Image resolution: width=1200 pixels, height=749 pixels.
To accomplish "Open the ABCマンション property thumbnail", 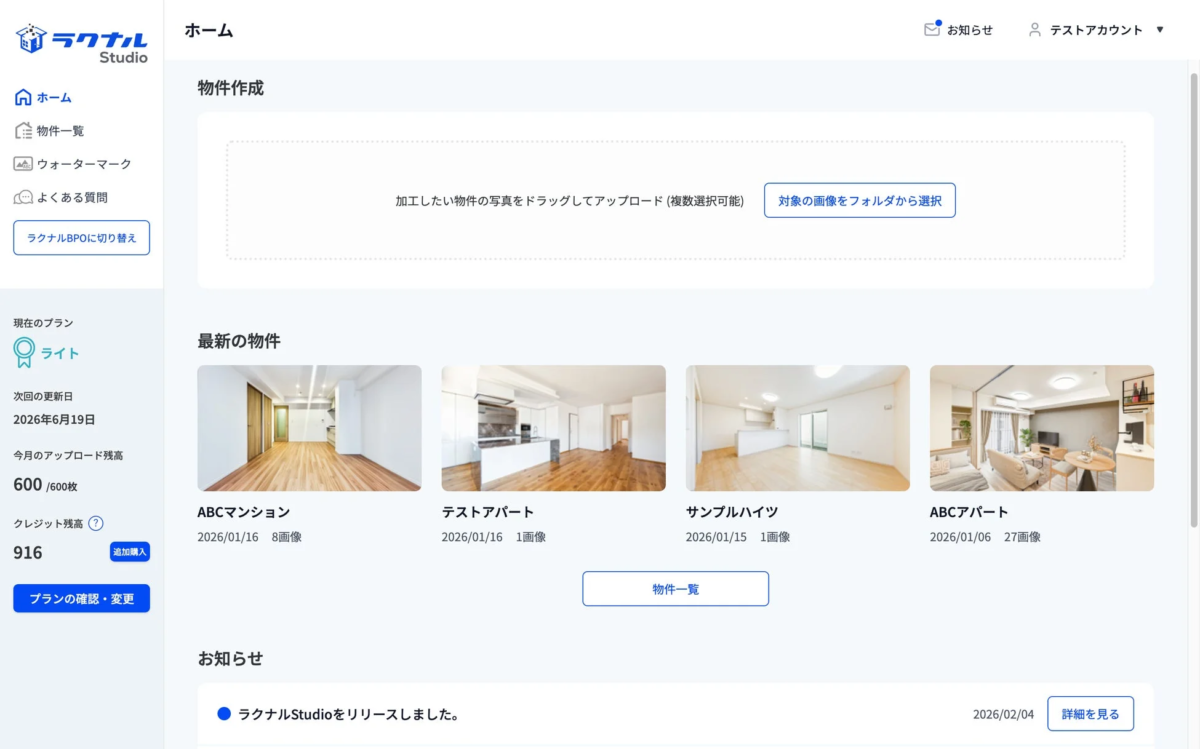I will pos(309,428).
